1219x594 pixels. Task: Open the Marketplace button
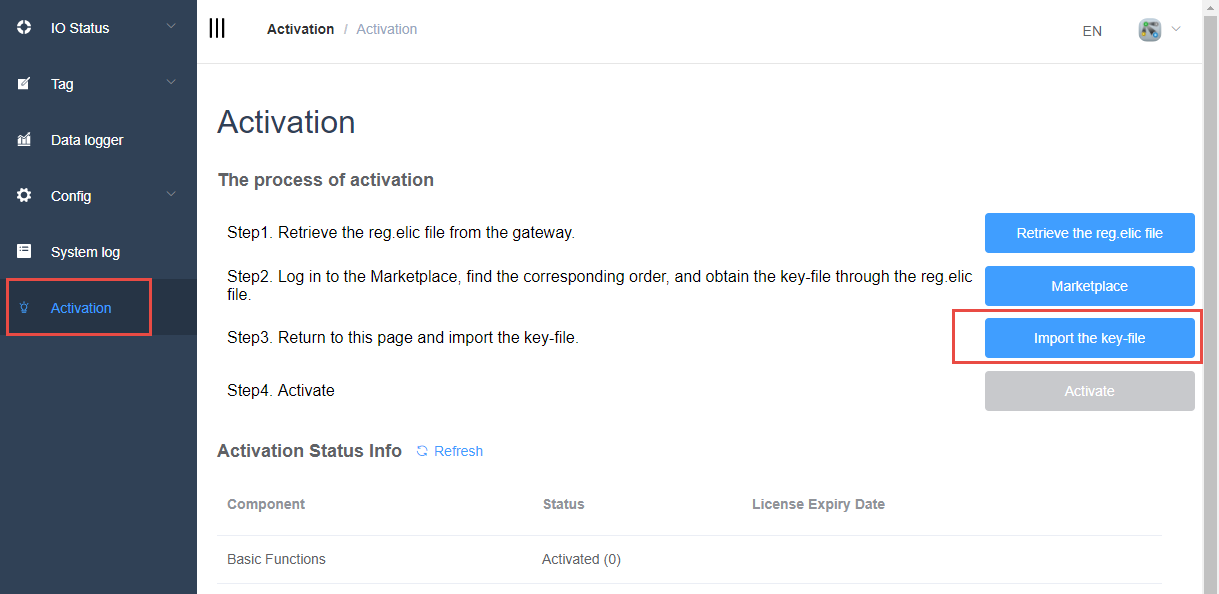point(1089,286)
